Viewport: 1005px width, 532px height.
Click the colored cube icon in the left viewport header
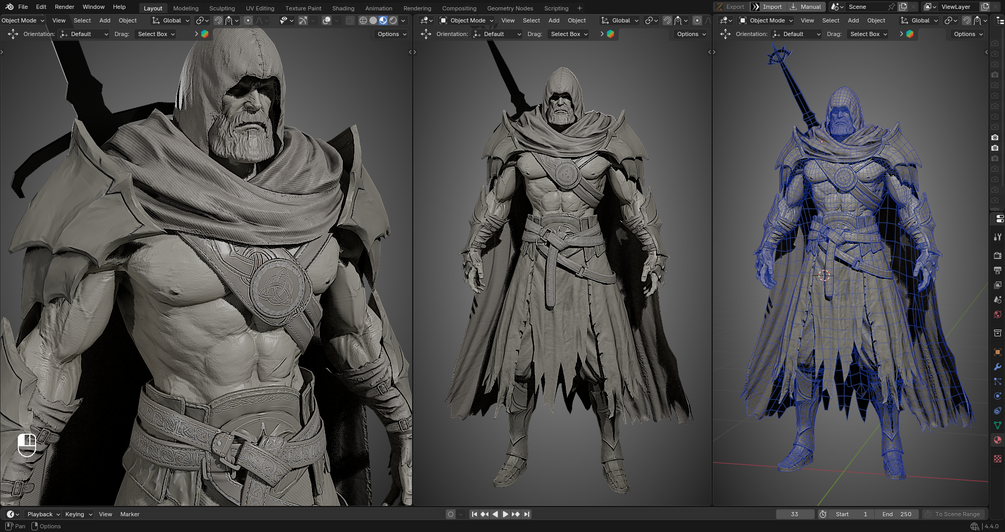[204, 34]
